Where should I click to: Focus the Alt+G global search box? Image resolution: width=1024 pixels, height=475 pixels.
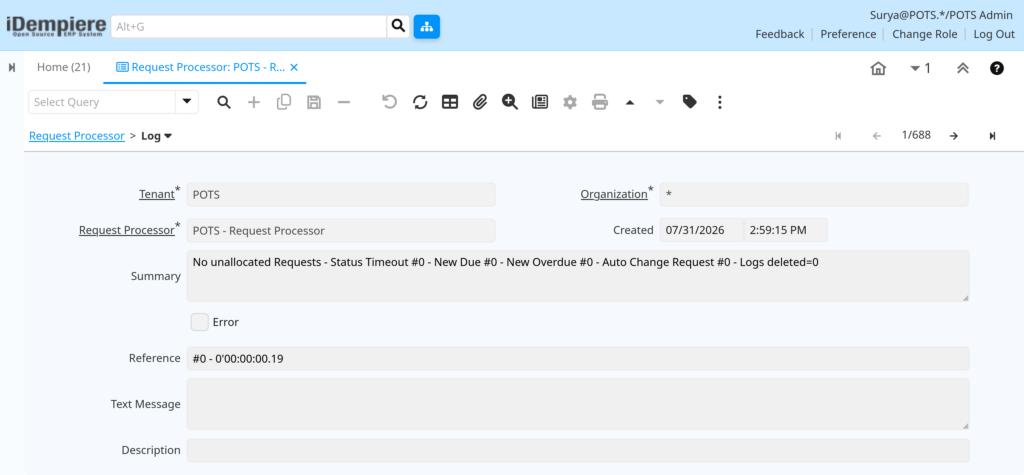click(249, 27)
